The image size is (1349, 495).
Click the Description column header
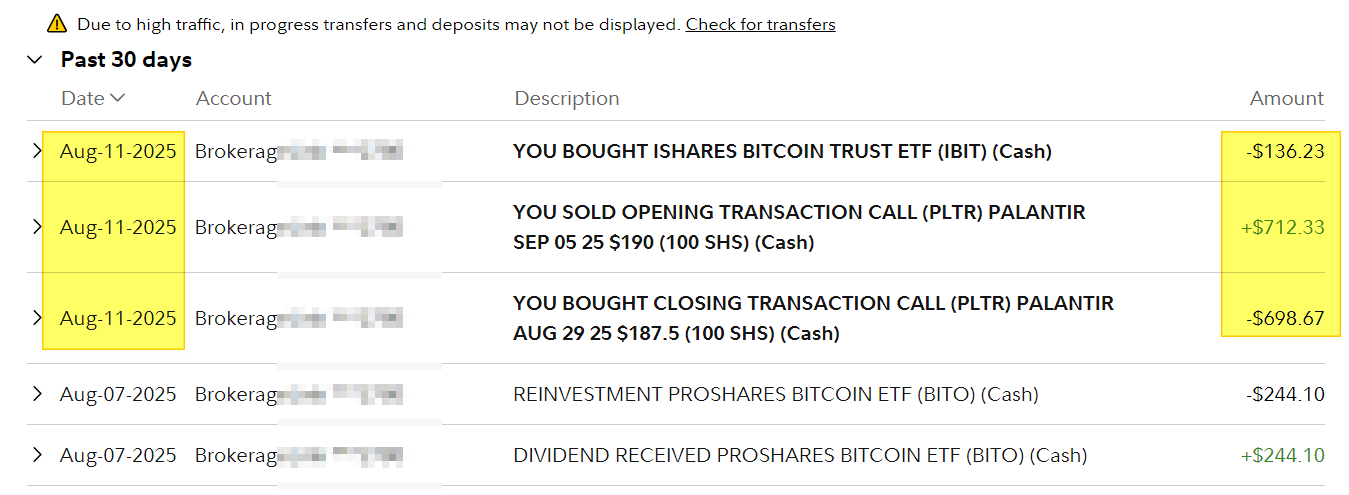click(x=567, y=98)
